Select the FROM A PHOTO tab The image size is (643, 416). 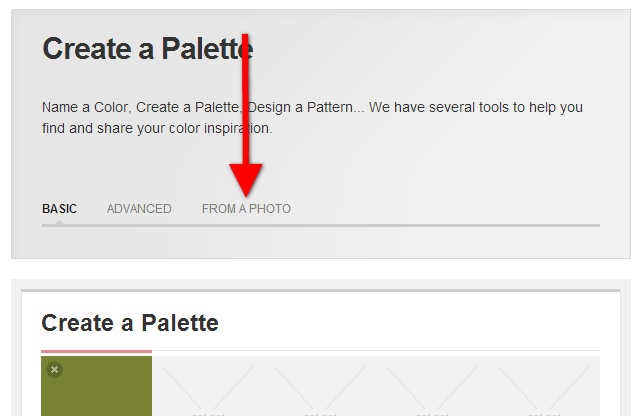(x=246, y=209)
